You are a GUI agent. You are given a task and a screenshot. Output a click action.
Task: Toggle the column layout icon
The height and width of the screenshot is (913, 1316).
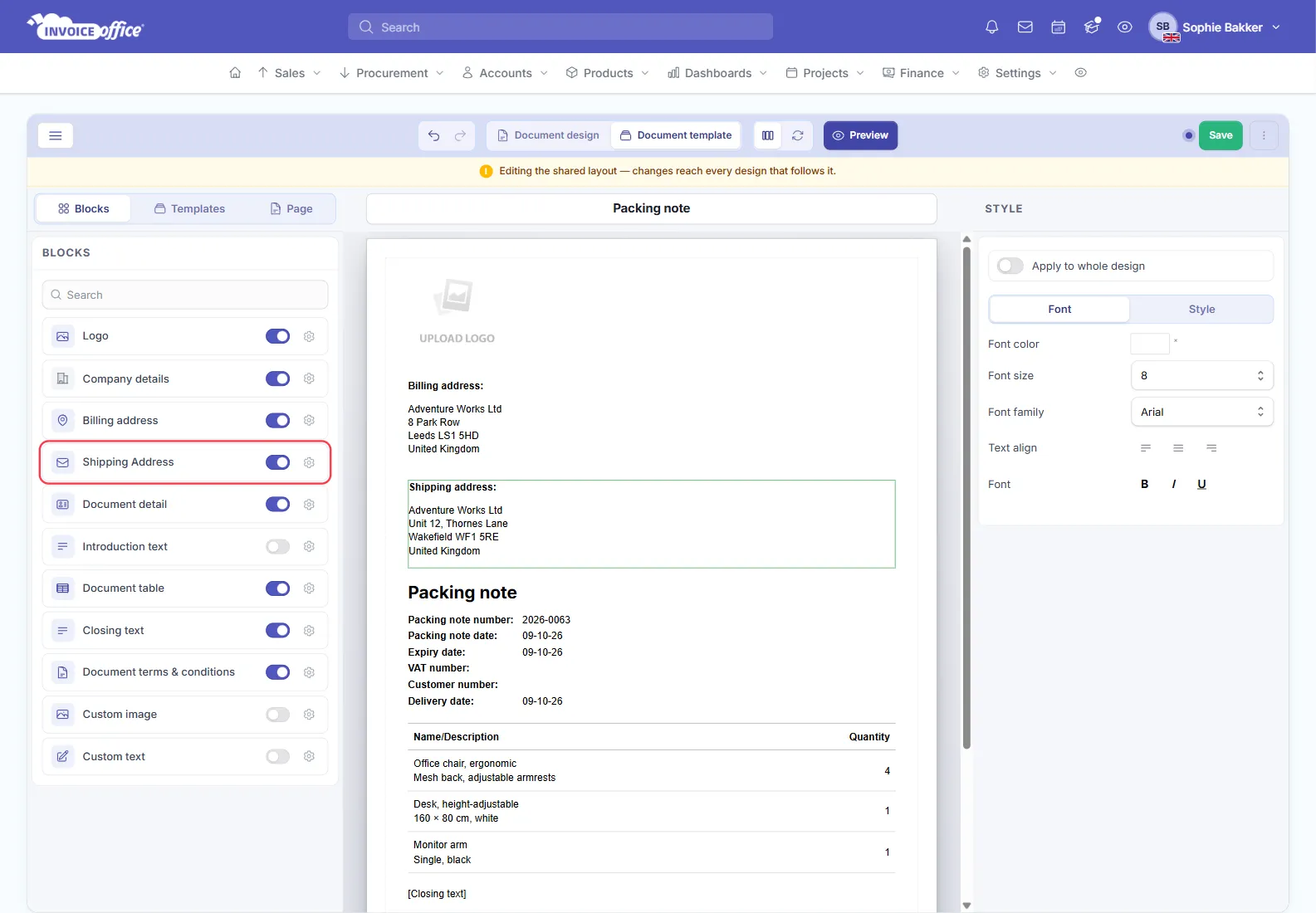[768, 135]
